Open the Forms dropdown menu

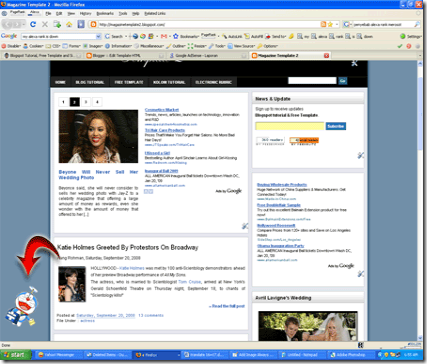point(72,46)
